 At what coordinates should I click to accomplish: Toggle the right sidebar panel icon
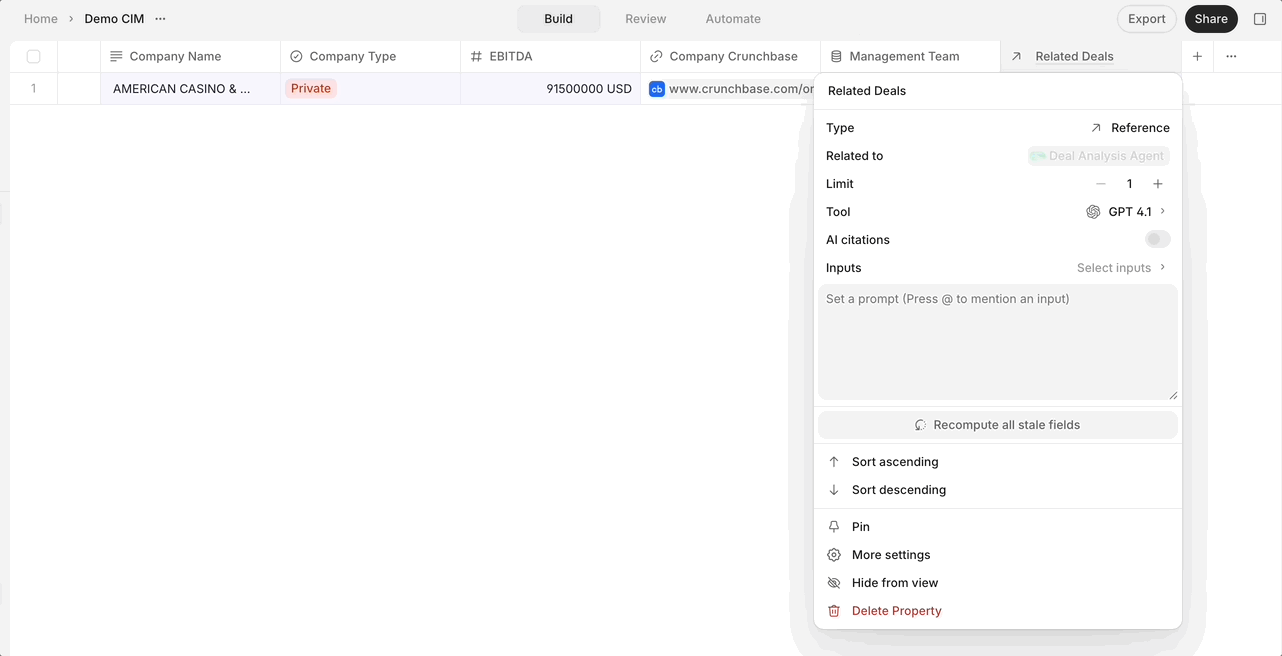(1260, 19)
